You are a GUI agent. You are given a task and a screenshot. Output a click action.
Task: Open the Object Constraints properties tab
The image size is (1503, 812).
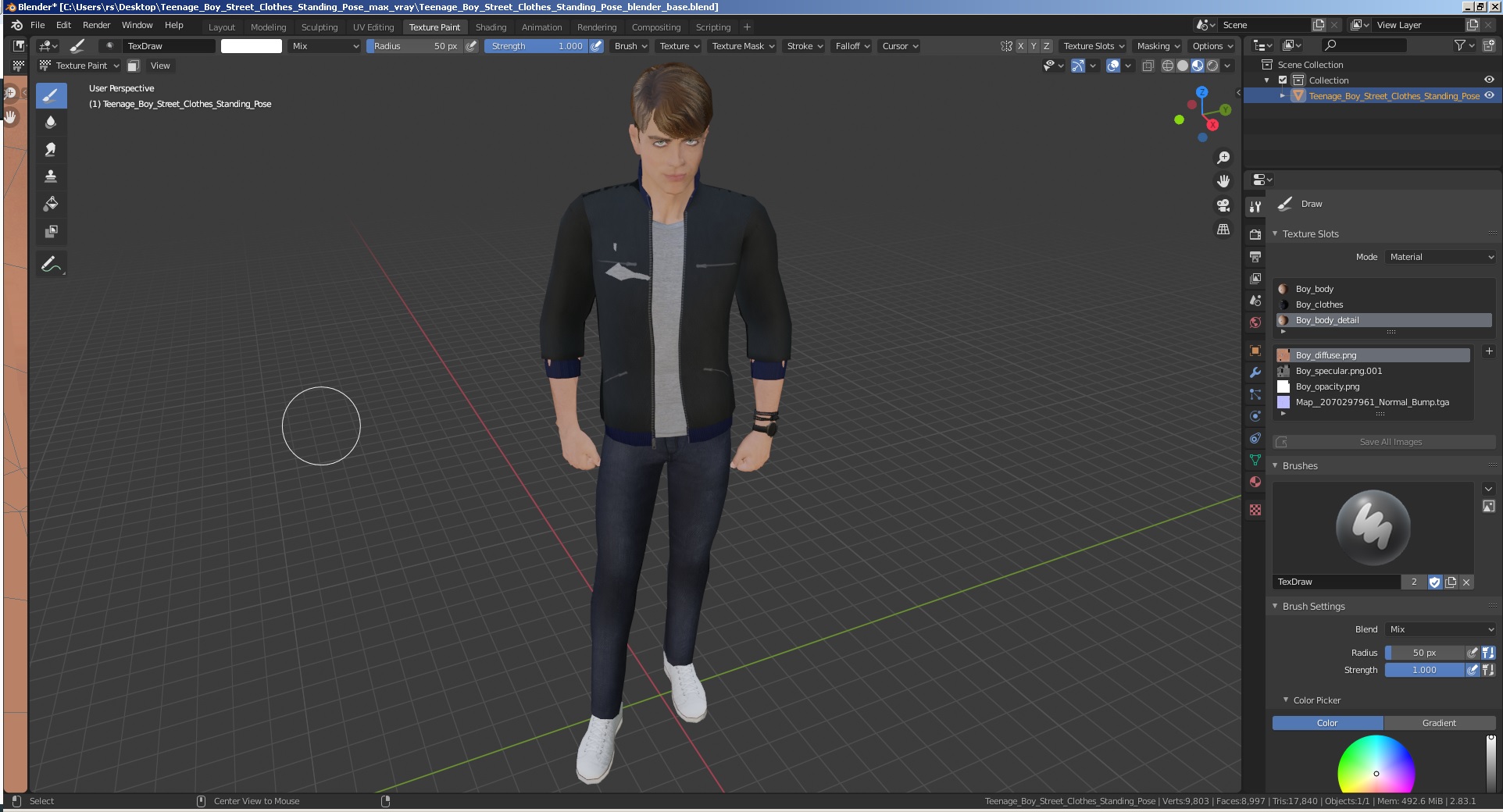click(1255, 438)
